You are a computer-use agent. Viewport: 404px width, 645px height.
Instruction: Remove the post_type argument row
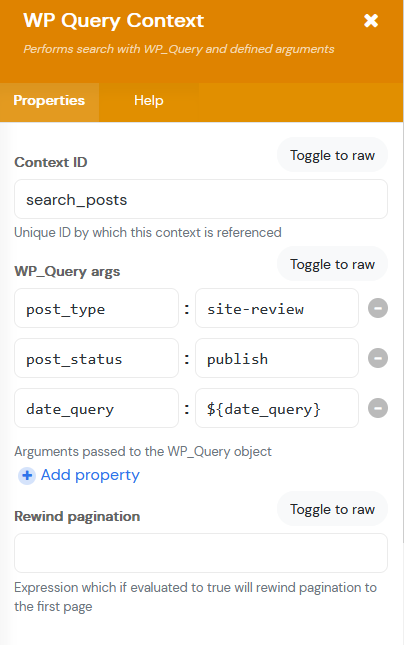(x=378, y=308)
